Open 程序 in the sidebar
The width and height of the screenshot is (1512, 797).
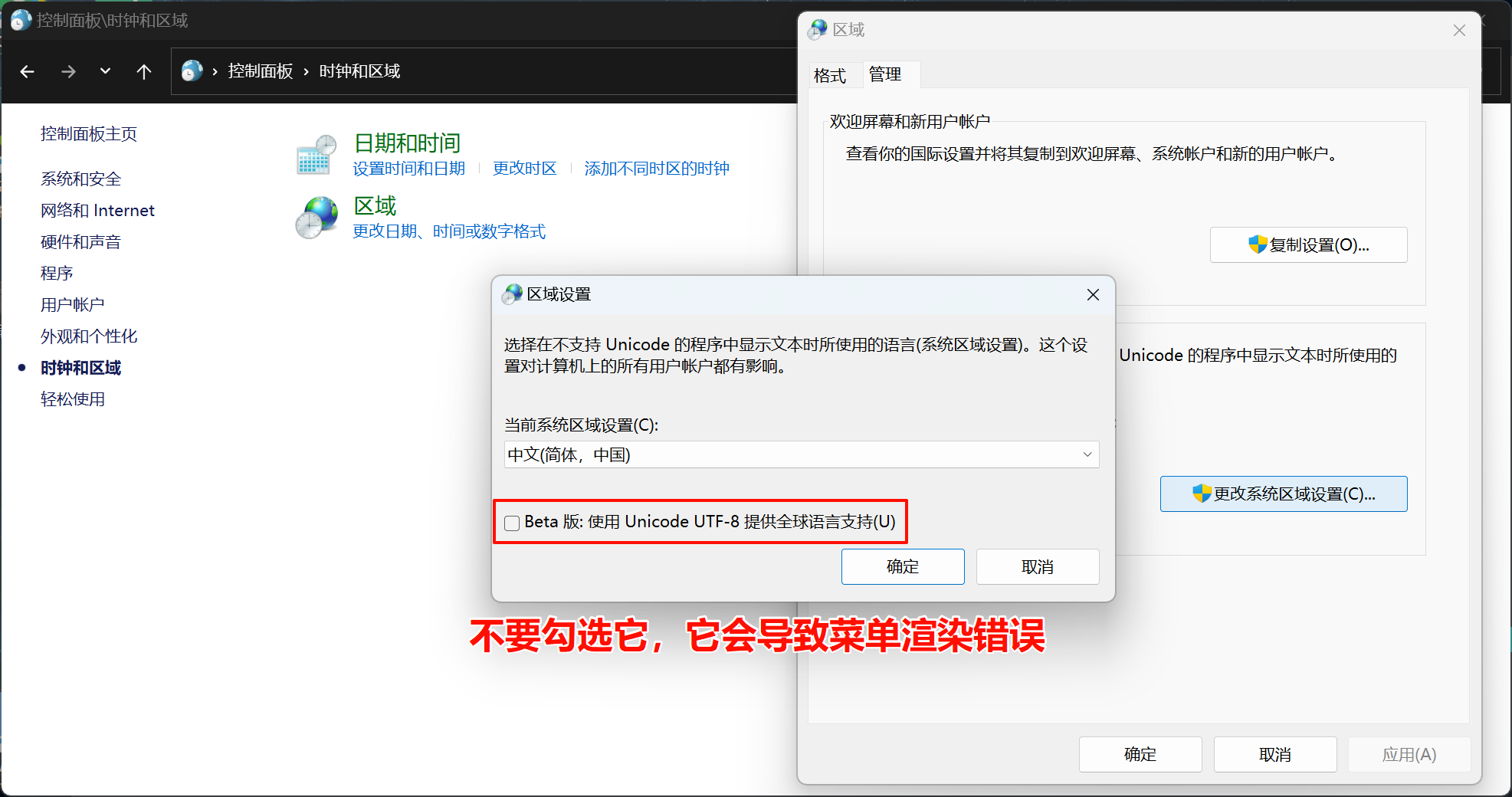pyautogui.click(x=57, y=274)
